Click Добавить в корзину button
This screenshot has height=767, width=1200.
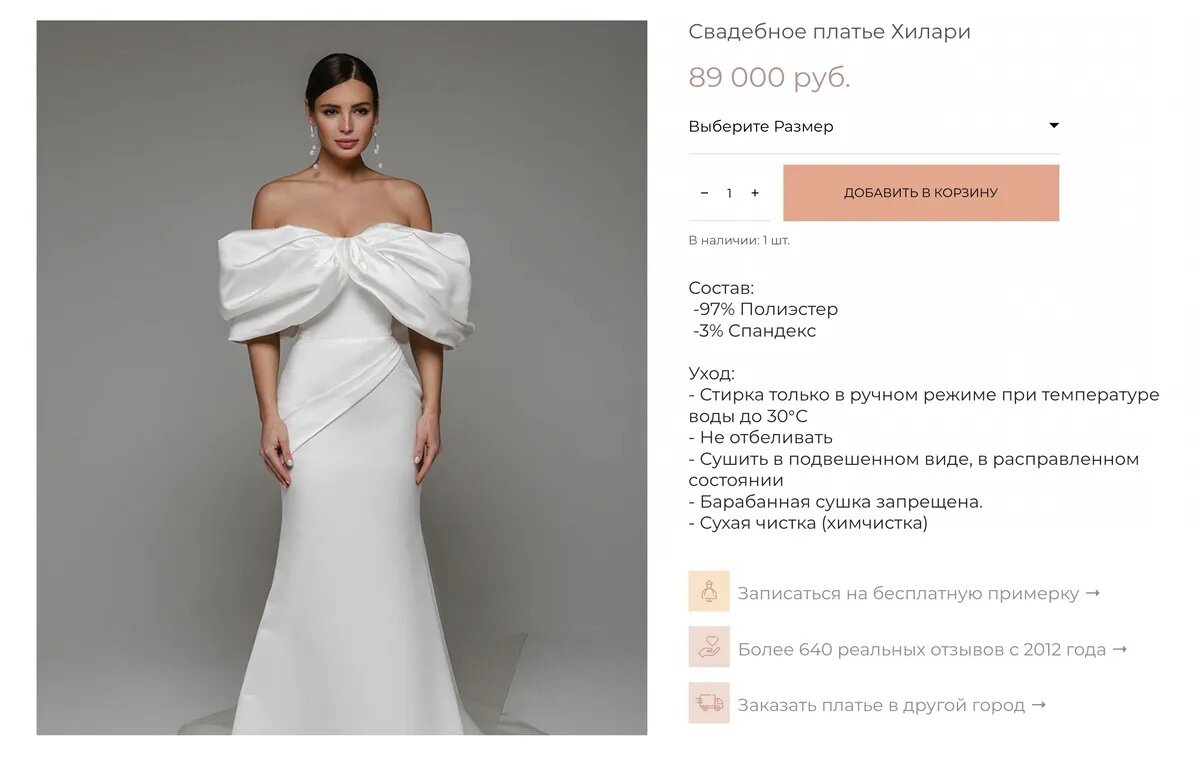pos(921,193)
